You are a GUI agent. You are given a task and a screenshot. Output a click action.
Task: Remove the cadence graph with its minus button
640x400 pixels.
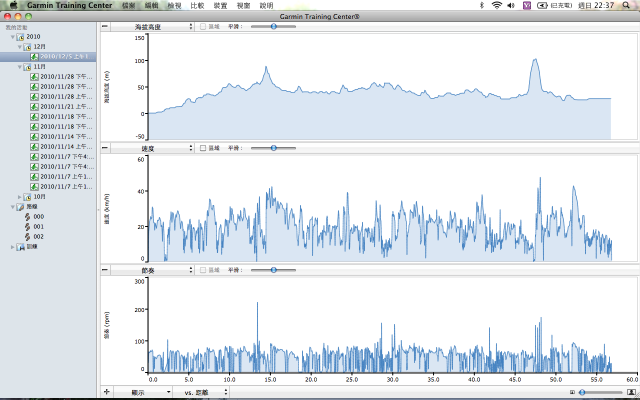[105, 270]
